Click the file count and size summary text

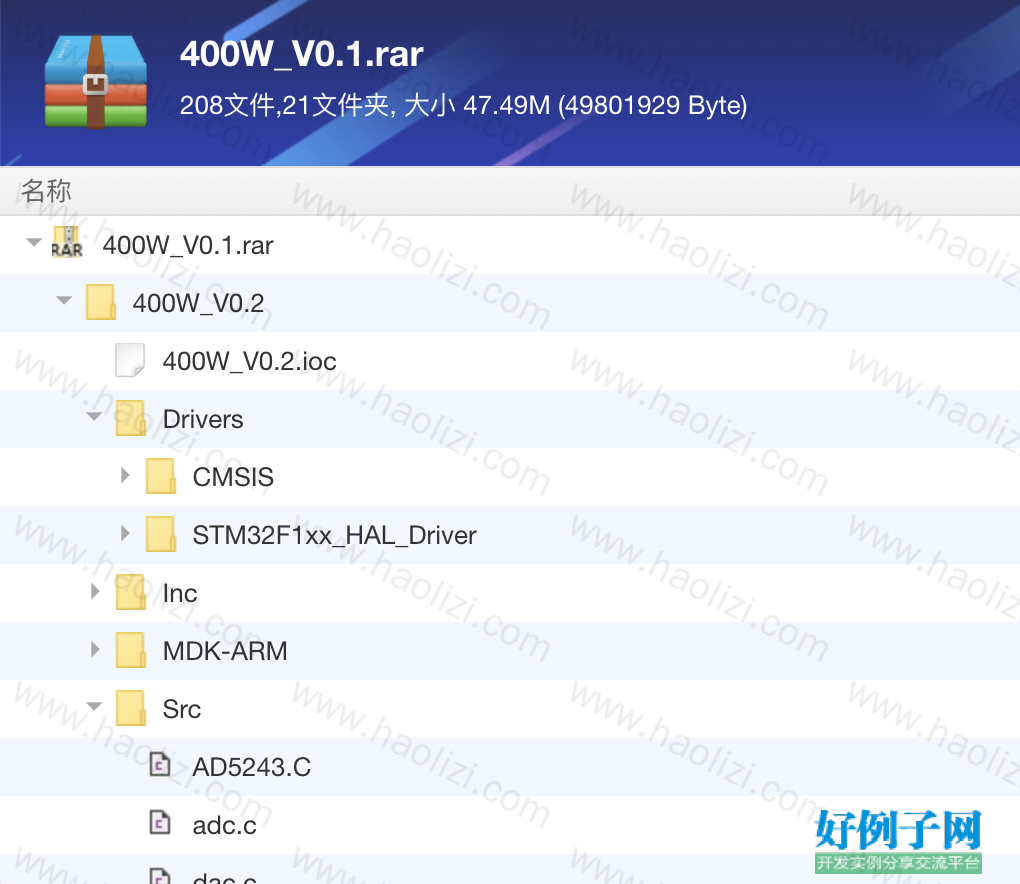(463, 105)
